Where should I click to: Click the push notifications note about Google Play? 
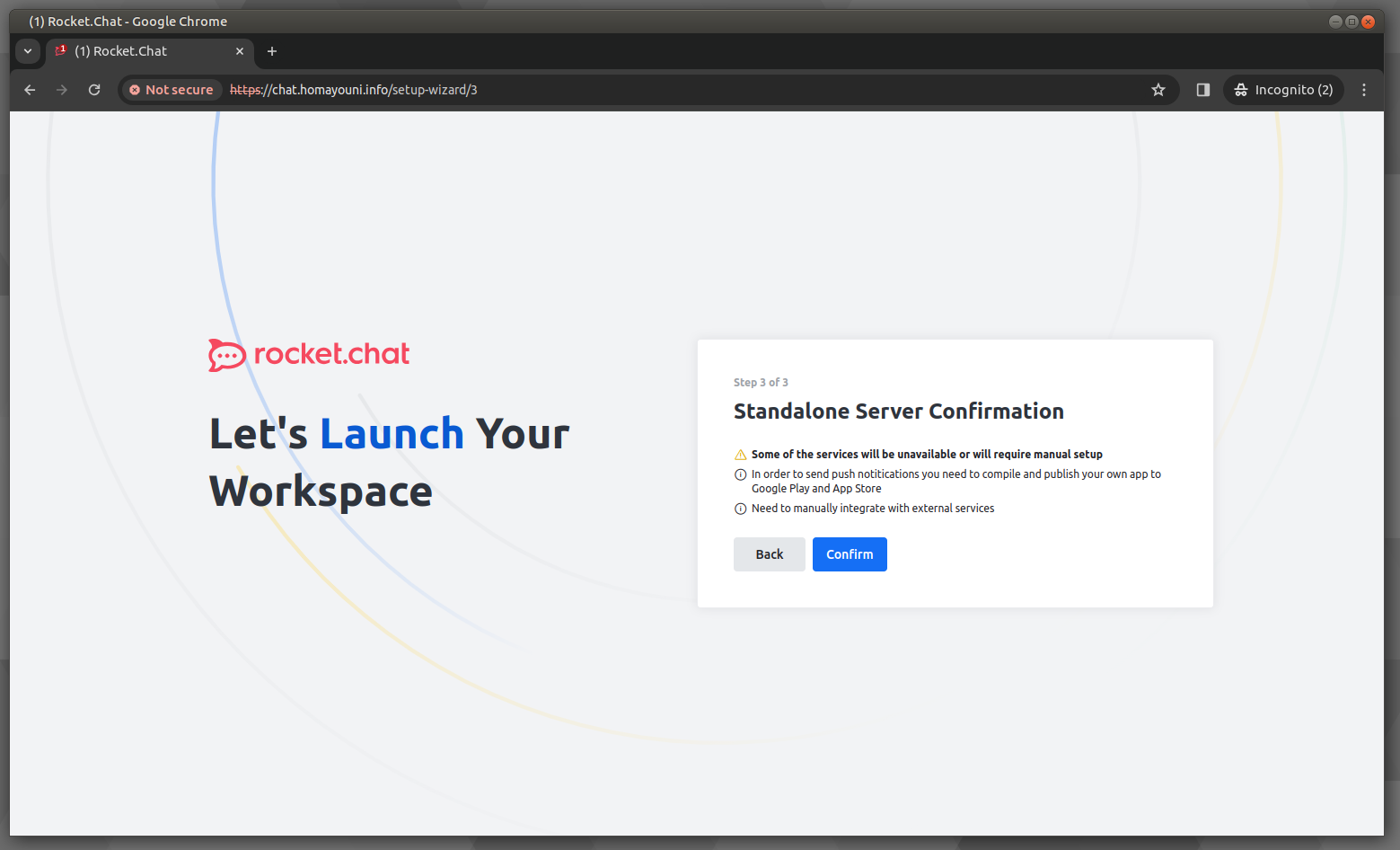[x=956, y=482]
